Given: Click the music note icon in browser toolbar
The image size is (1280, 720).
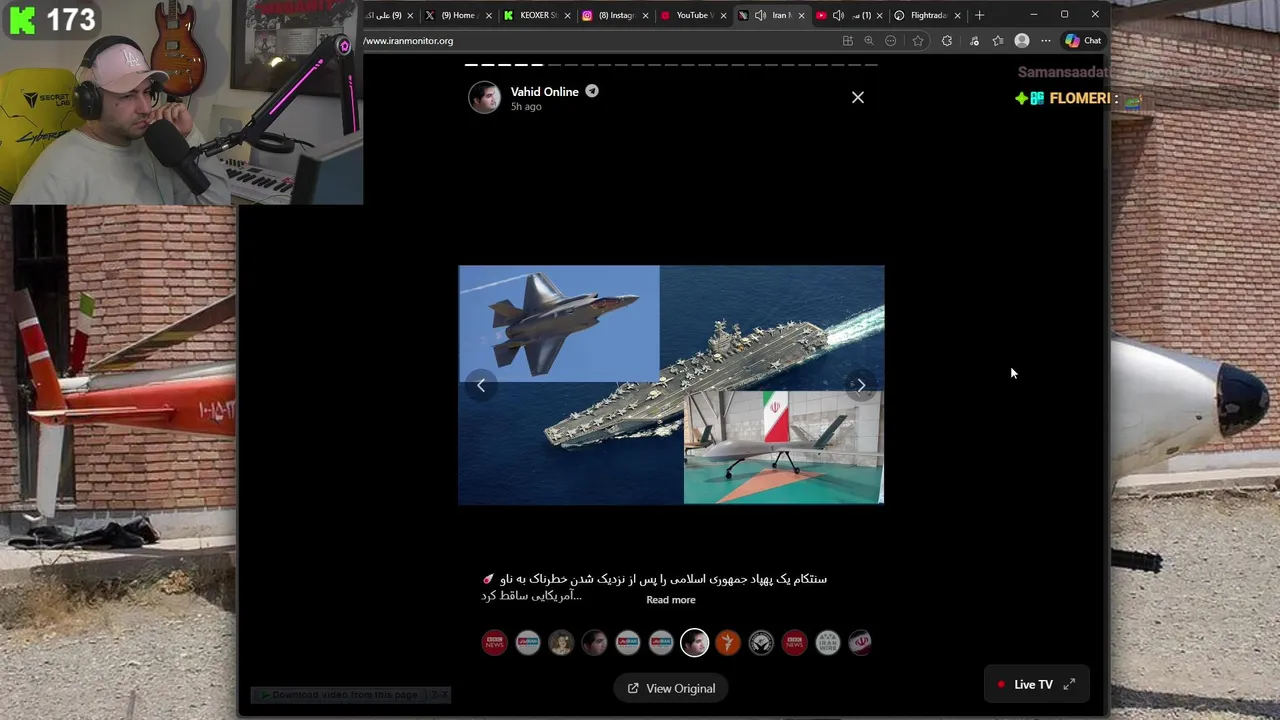Looking at the screenshot, I should pyautogui.click(x=974, y=41).
